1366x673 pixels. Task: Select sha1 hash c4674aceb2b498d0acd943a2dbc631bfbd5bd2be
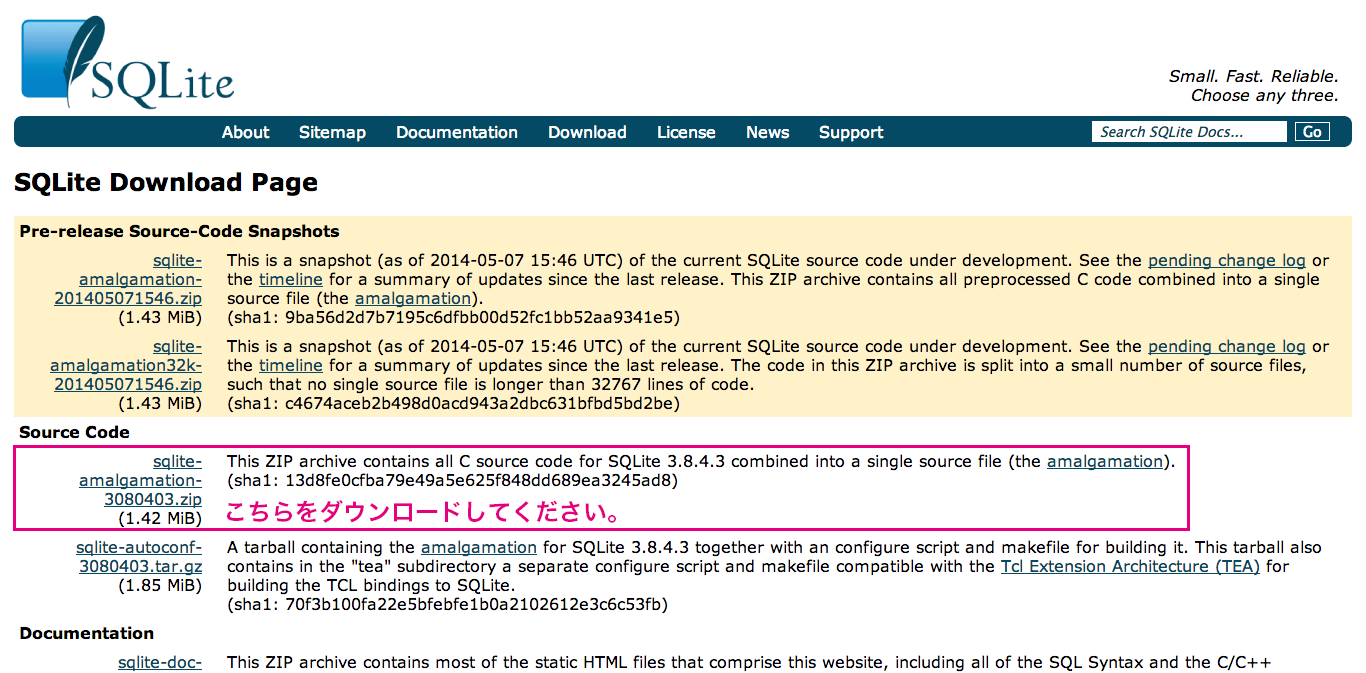click(x=479, y=404)
